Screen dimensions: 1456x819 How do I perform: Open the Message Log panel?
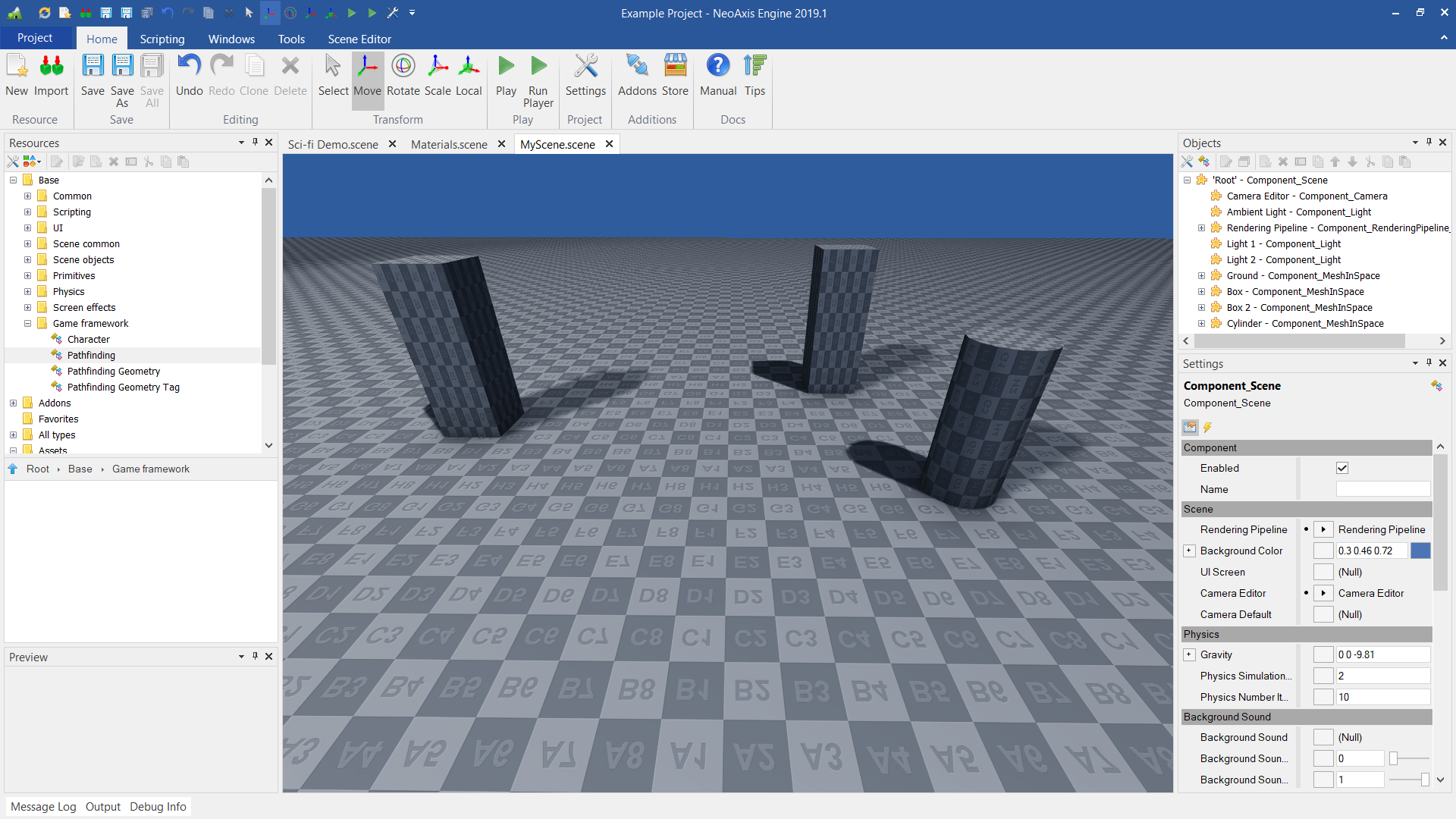coord(43,807)
